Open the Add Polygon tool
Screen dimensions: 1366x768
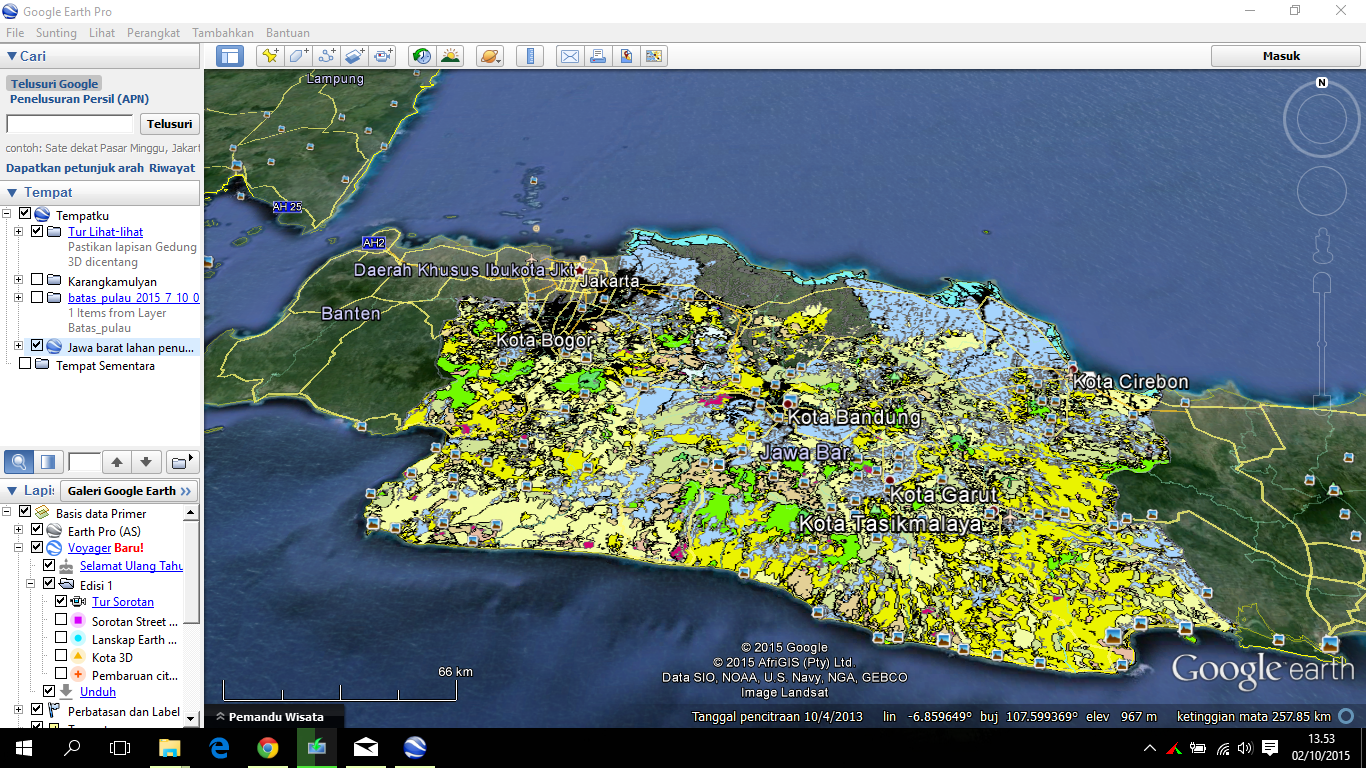[x=297, y=56]
